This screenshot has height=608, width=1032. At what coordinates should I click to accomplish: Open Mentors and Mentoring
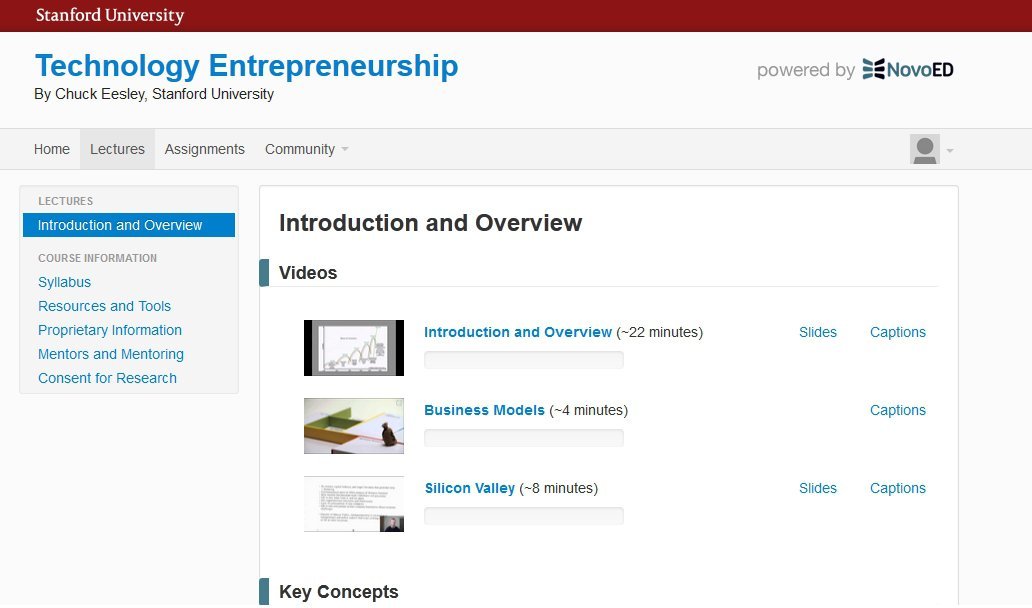click(110, 354)
